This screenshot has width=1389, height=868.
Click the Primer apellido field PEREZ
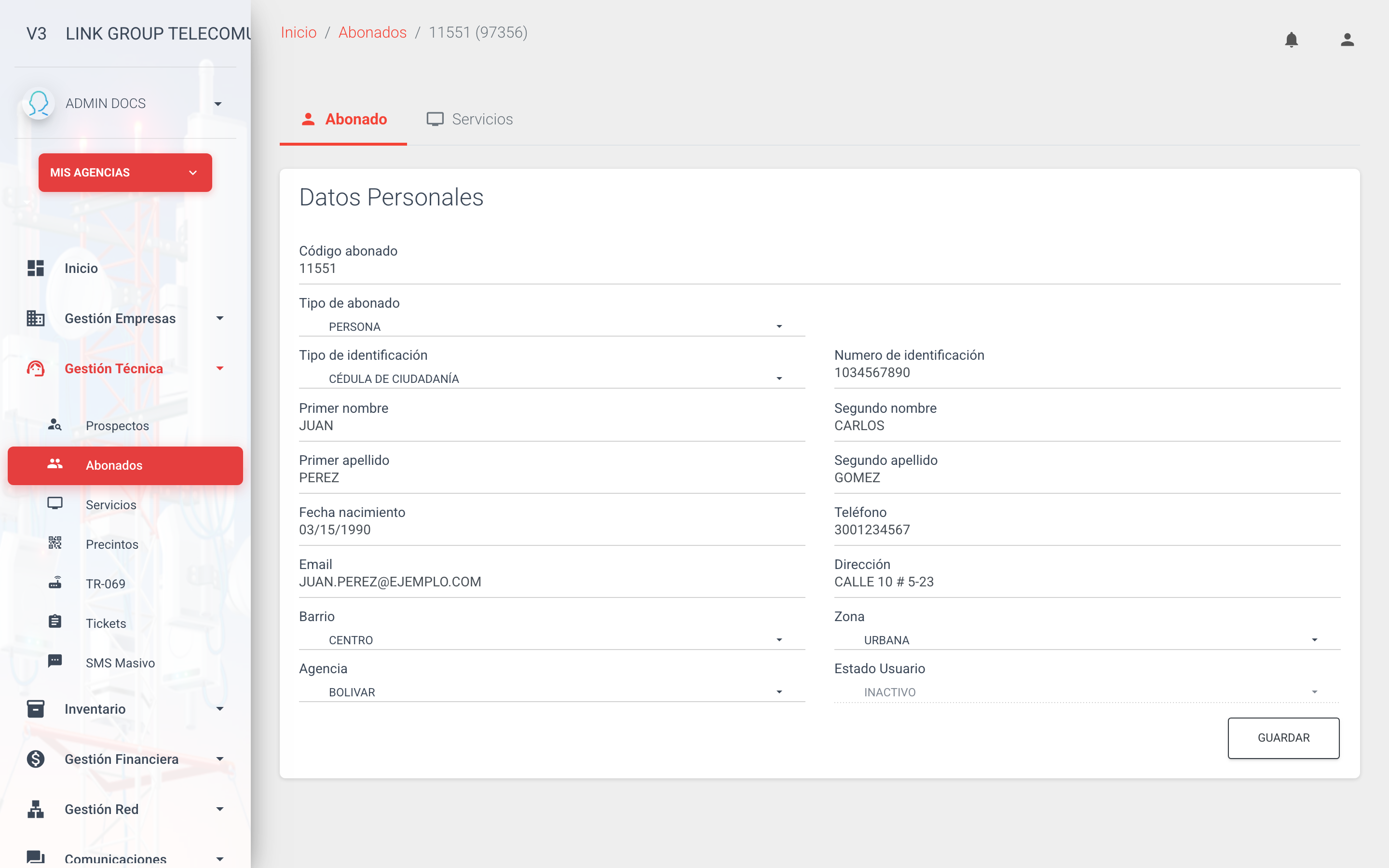552,477
